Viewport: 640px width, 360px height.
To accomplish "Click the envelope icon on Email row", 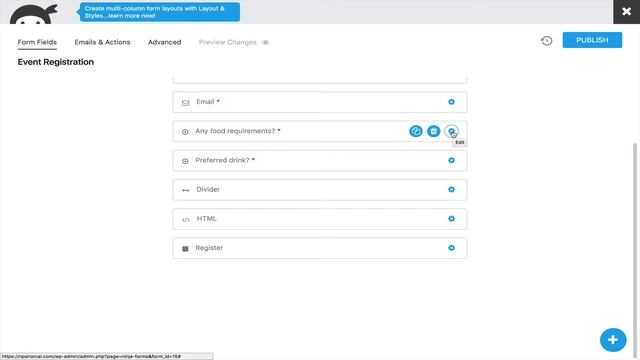I will tap(186, 103).
